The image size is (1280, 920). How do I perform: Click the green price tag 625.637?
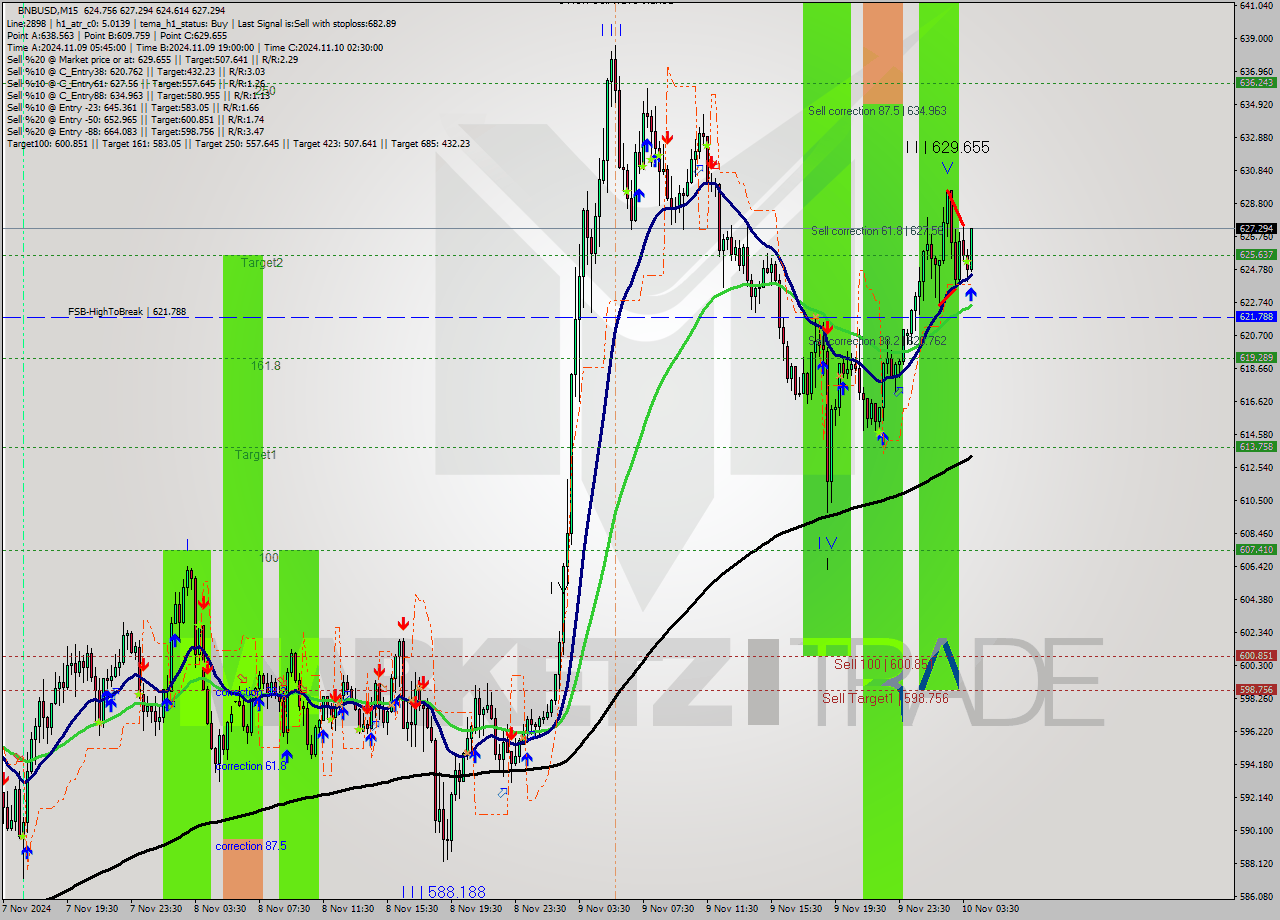1256,255
